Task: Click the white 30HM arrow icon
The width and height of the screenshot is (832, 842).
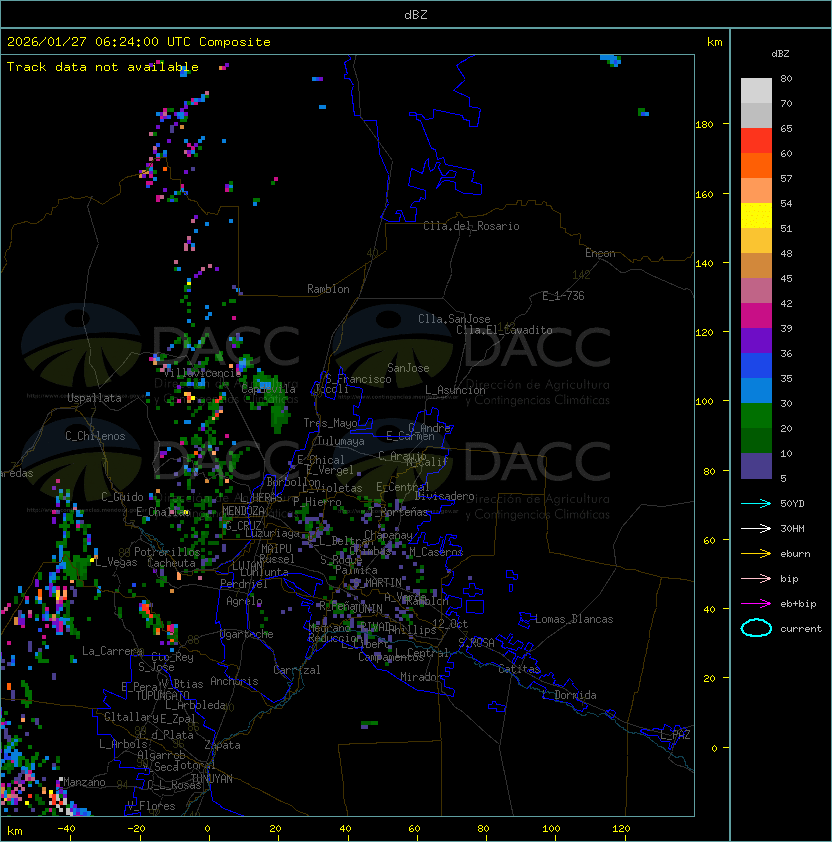Action: point(756,528)
